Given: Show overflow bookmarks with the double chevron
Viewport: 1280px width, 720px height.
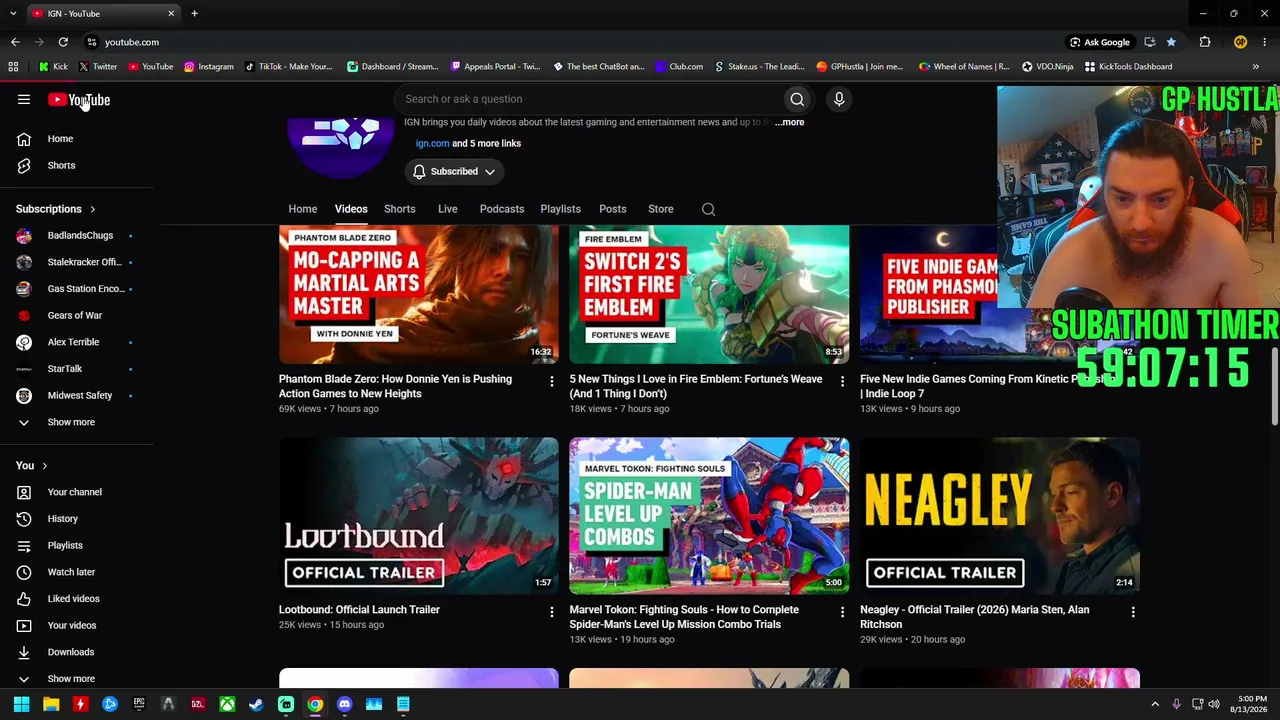Looking at the screenshot, I should 1256,67.
